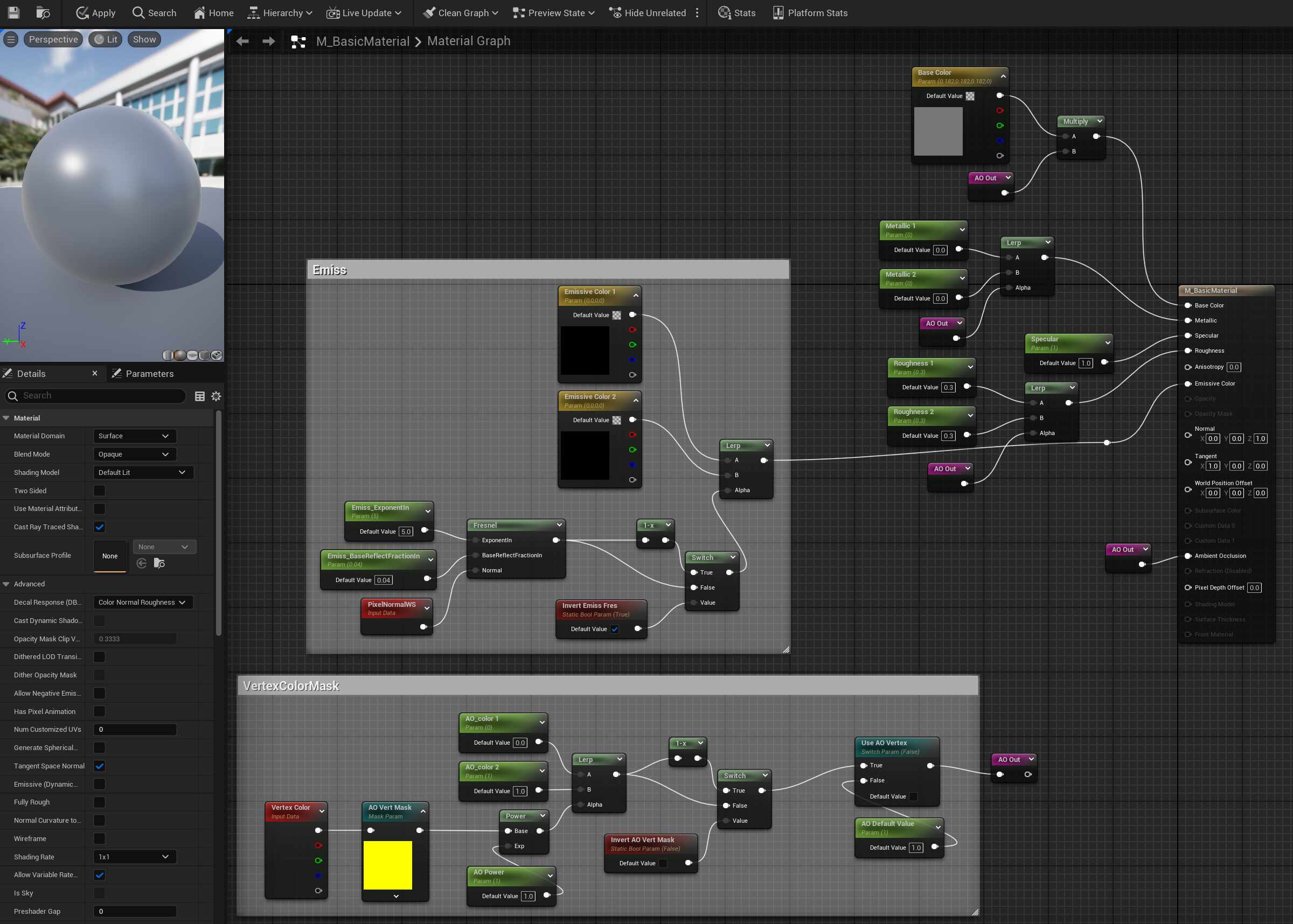Click the Platform Stats icon
The image size is (1293, 924).
[x=778, y=12]
